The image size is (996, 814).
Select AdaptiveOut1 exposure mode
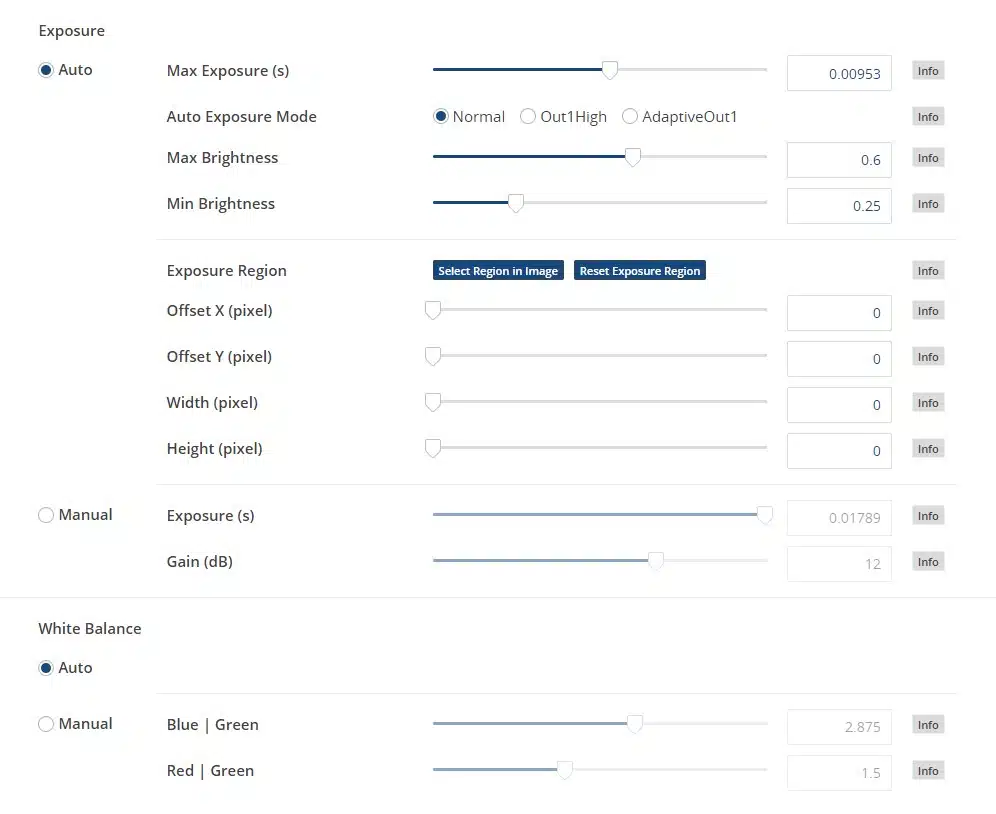tap(630, 117)
